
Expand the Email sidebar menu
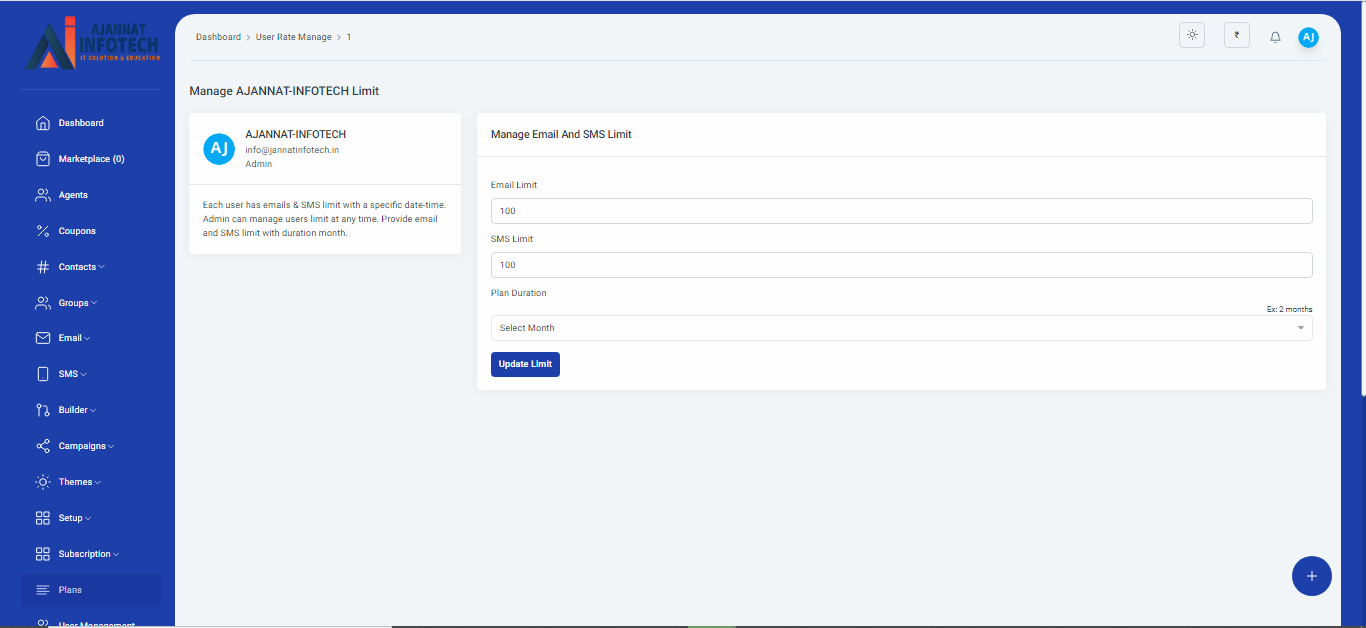pos(73,338)
